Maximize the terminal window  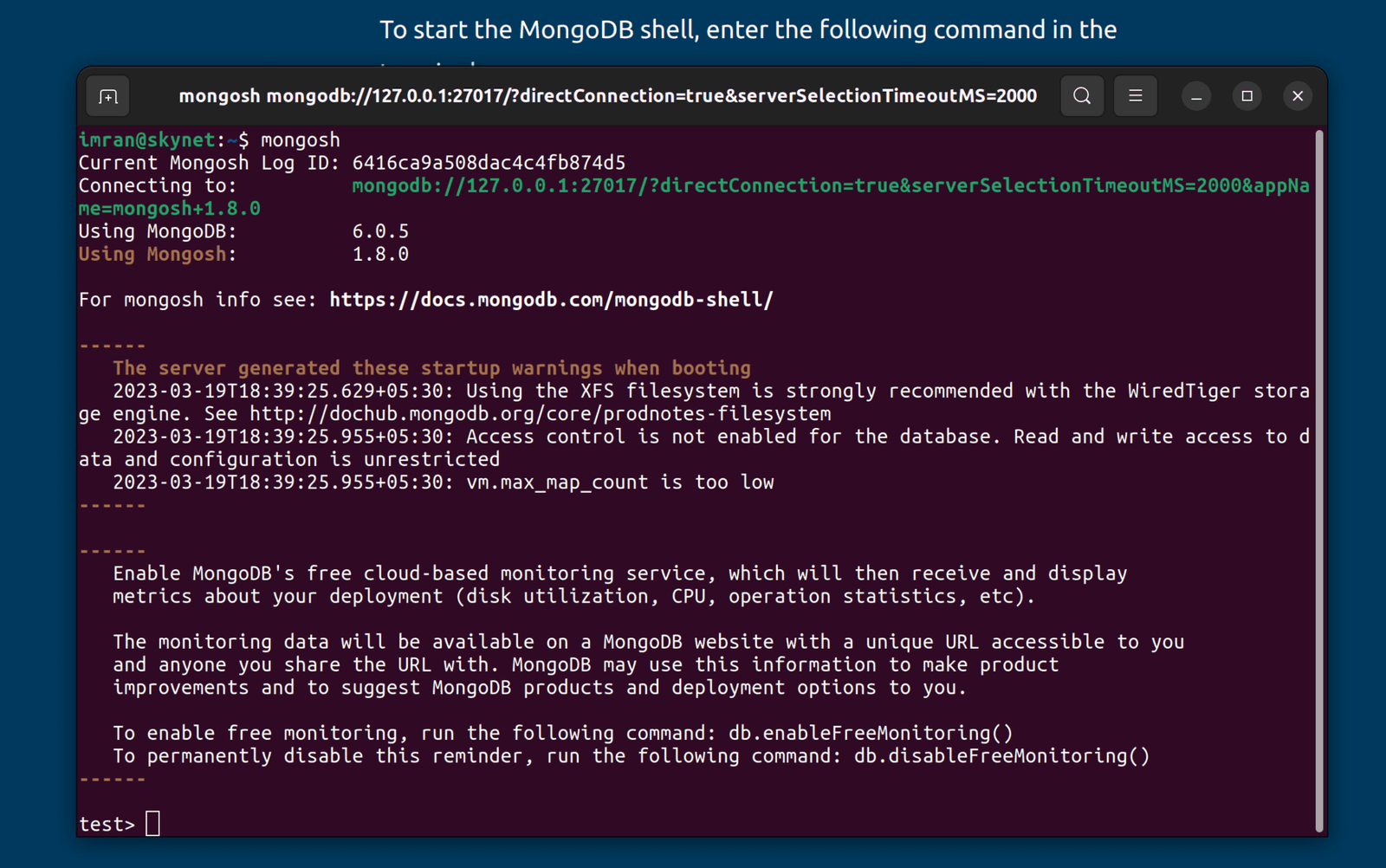click(1247, 96)
